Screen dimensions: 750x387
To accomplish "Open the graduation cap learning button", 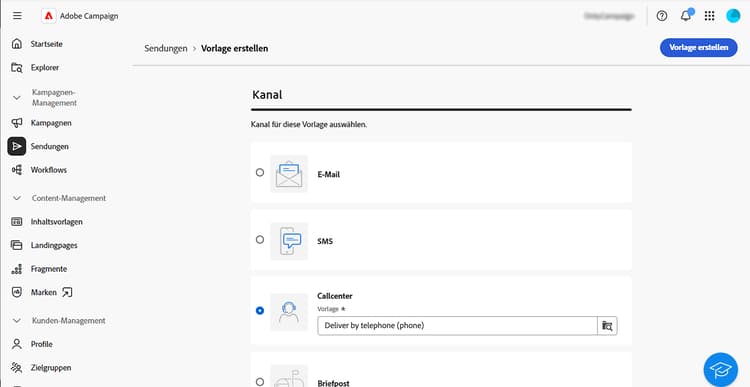I will (721, 370).
